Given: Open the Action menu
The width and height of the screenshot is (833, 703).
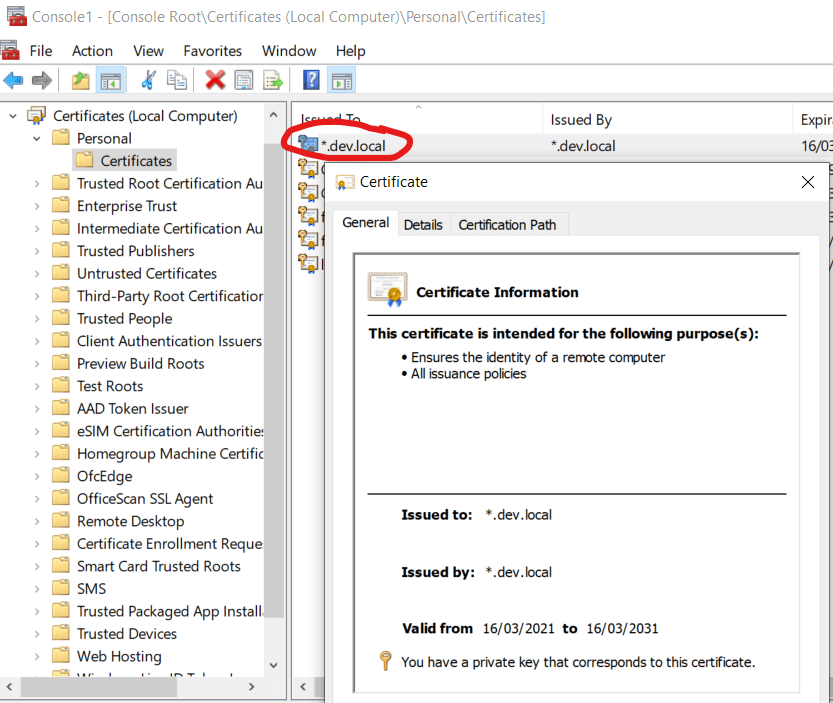Looking at the screenshot, I should 92,51.
